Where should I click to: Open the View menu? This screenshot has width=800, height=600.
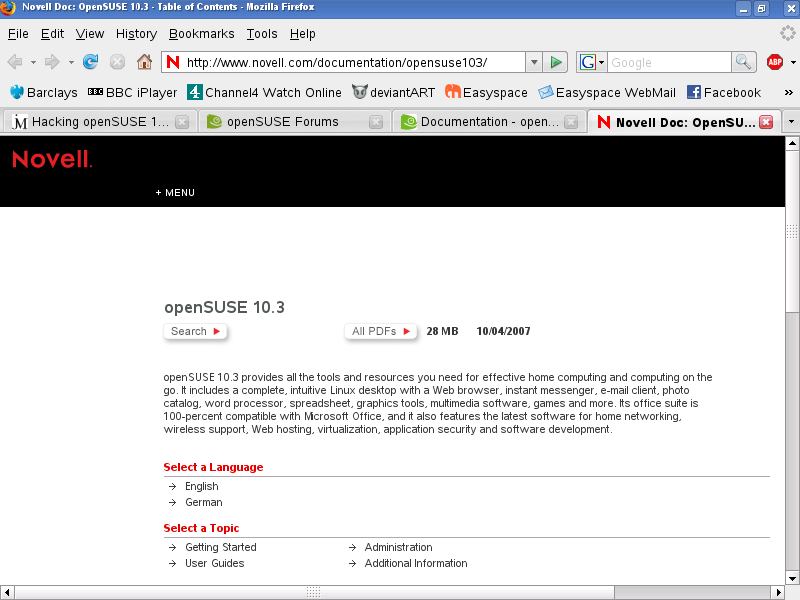click(x=90, y=34)
